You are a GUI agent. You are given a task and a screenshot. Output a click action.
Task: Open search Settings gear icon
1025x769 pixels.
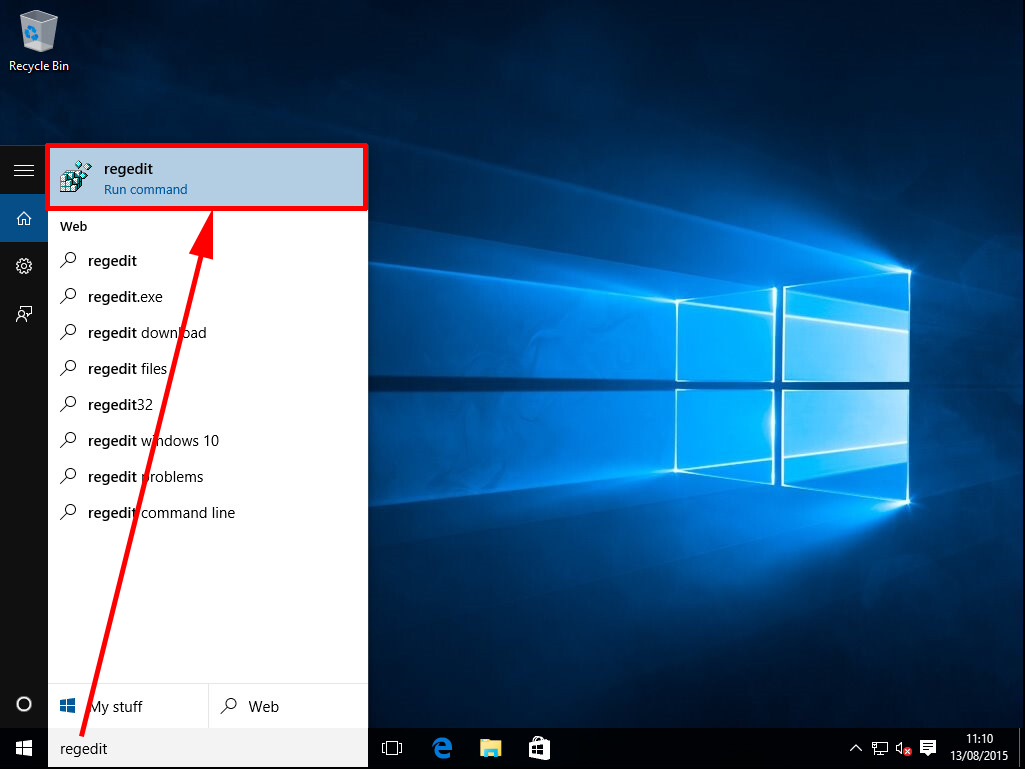coord(24,266)
